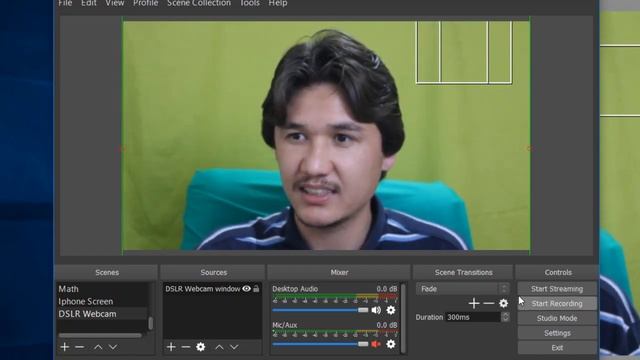Open source properties gear icon
The image size is (640, 360).
(200, 347)
